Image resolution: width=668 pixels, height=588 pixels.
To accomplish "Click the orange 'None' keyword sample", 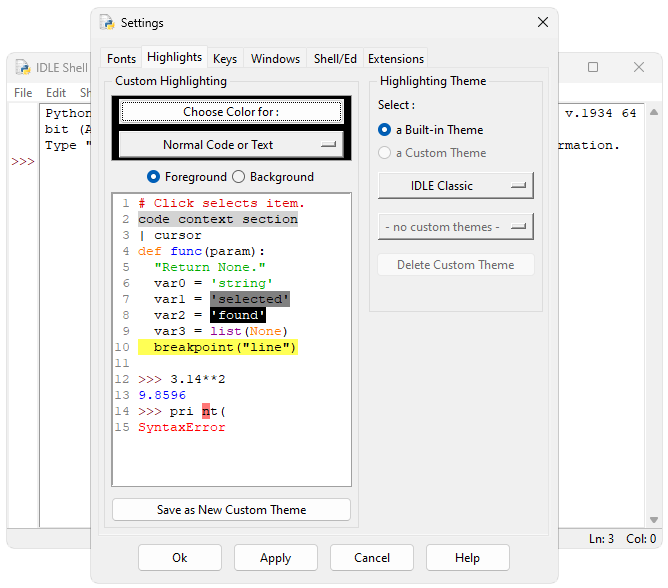I will 265,331.
